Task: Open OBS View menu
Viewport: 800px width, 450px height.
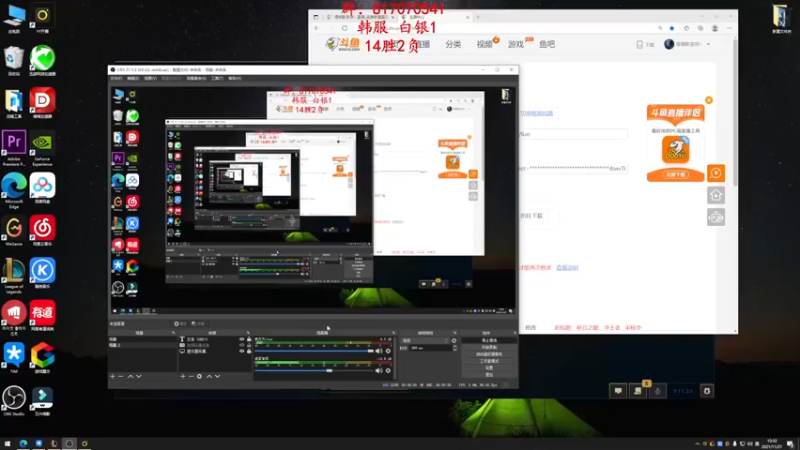Action: [151, 79]
